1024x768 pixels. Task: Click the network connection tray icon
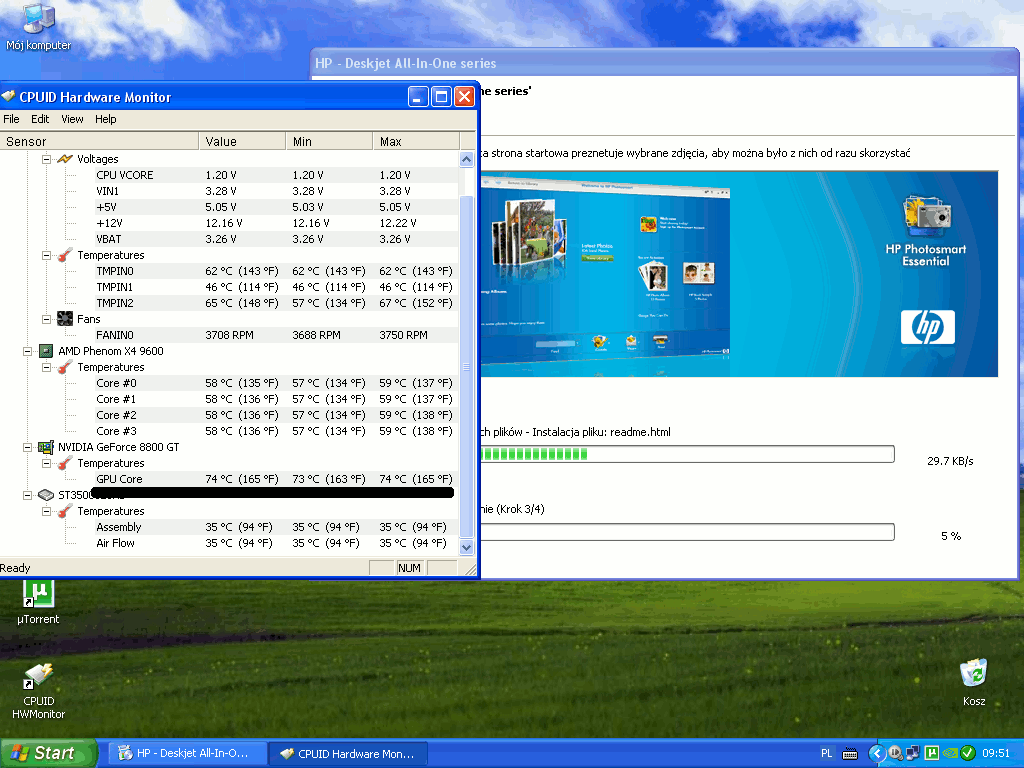pos(913,753)
